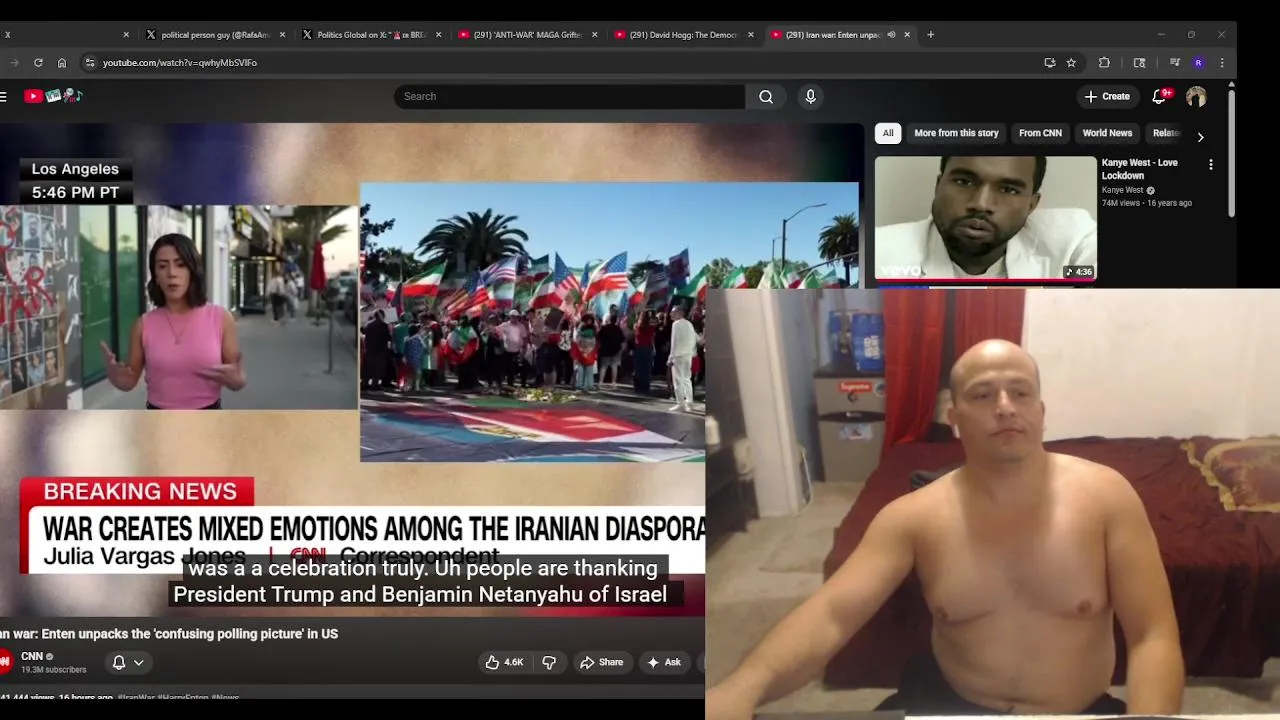
Task: Open CNN channel name link
Action: click(32, 656)
